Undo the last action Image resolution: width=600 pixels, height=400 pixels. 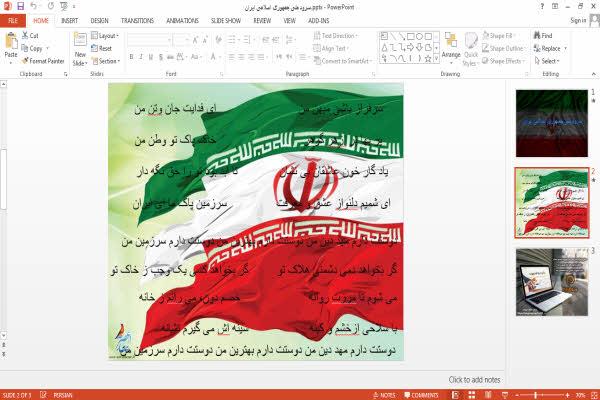click(x=34, y=6)
